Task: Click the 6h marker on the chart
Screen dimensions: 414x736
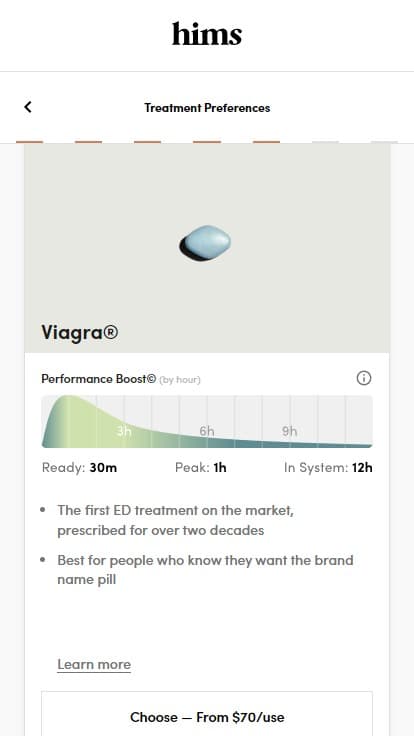Action: [x=207, y=431]
